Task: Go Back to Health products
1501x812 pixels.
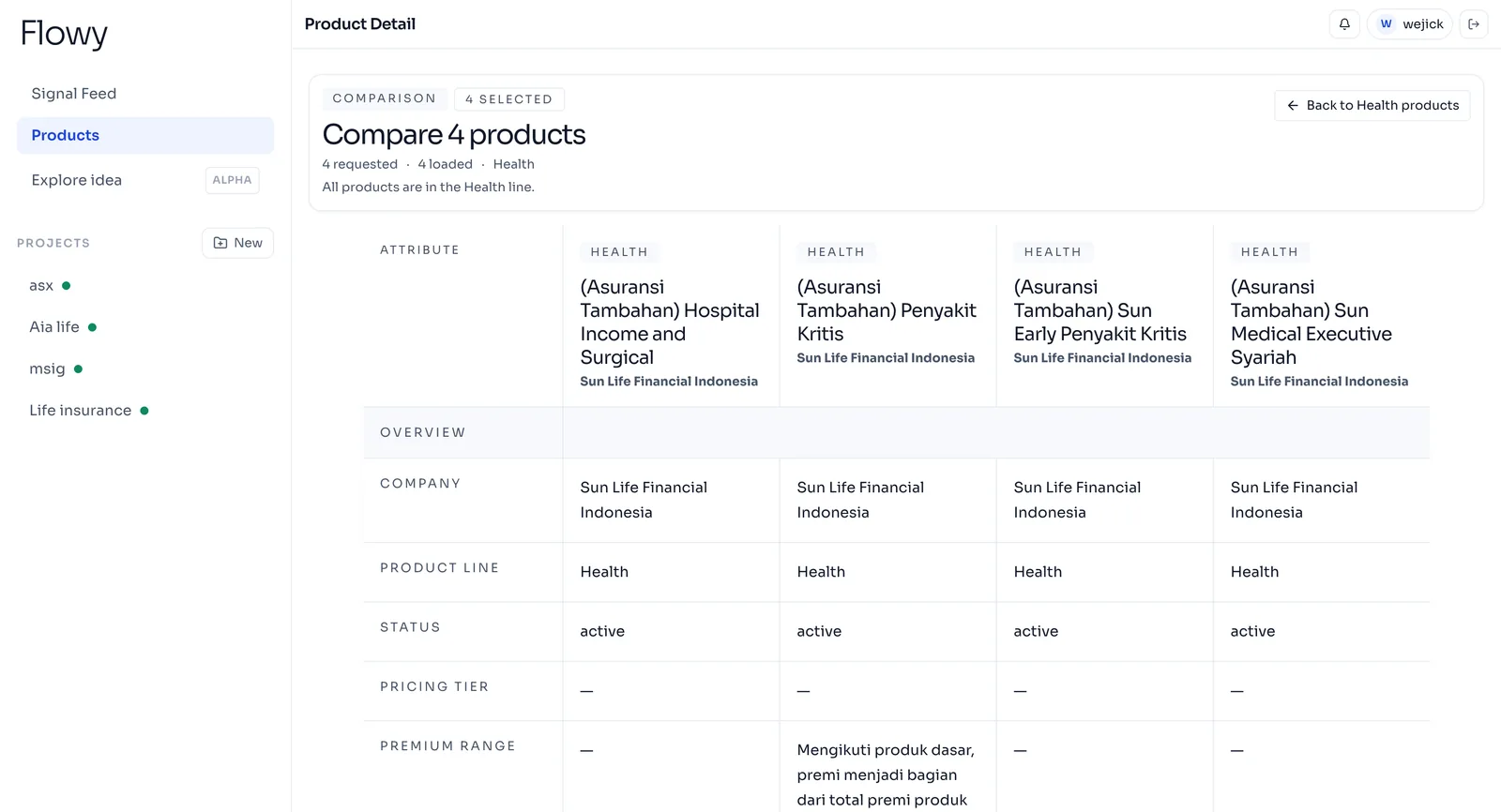Action: pos(1372,106)
